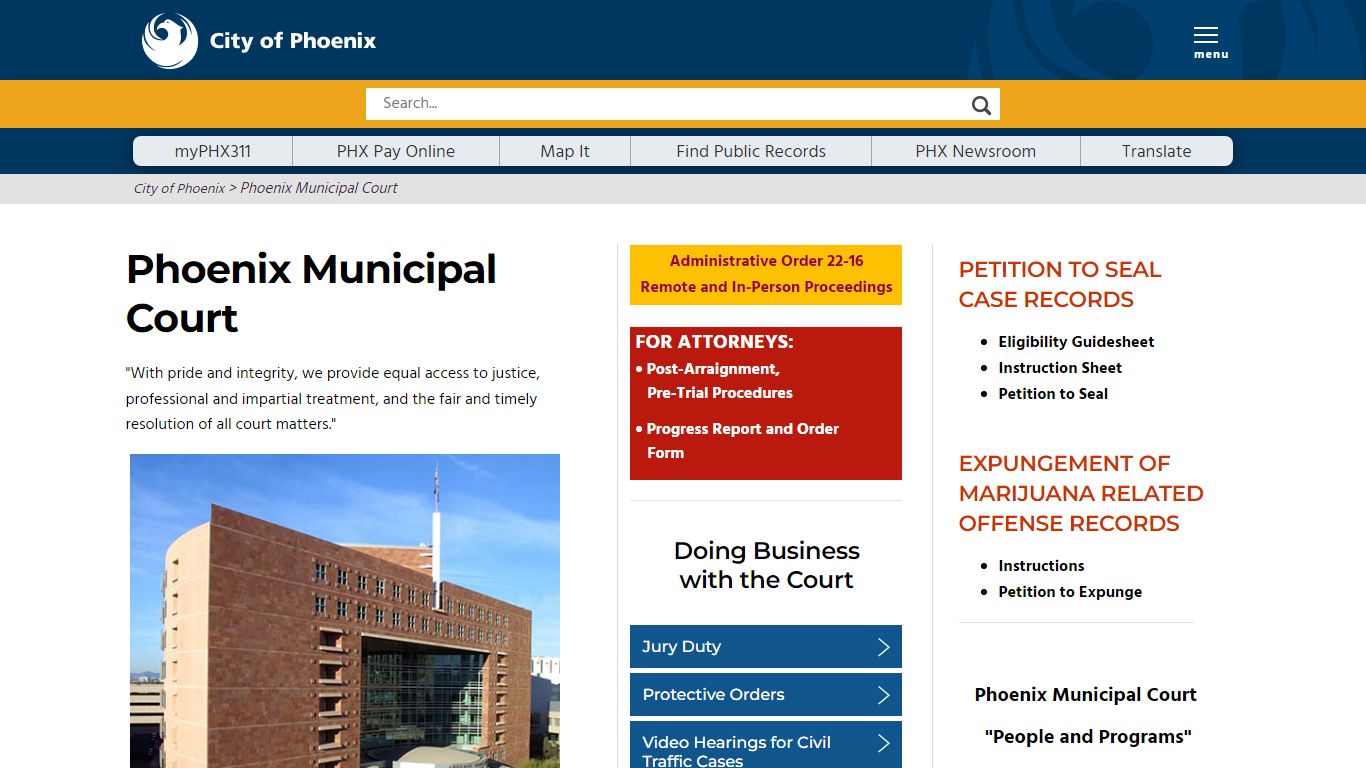1366x768 pixels.
Task: Open Progress Report and Order Form
Action: [742, 441]
